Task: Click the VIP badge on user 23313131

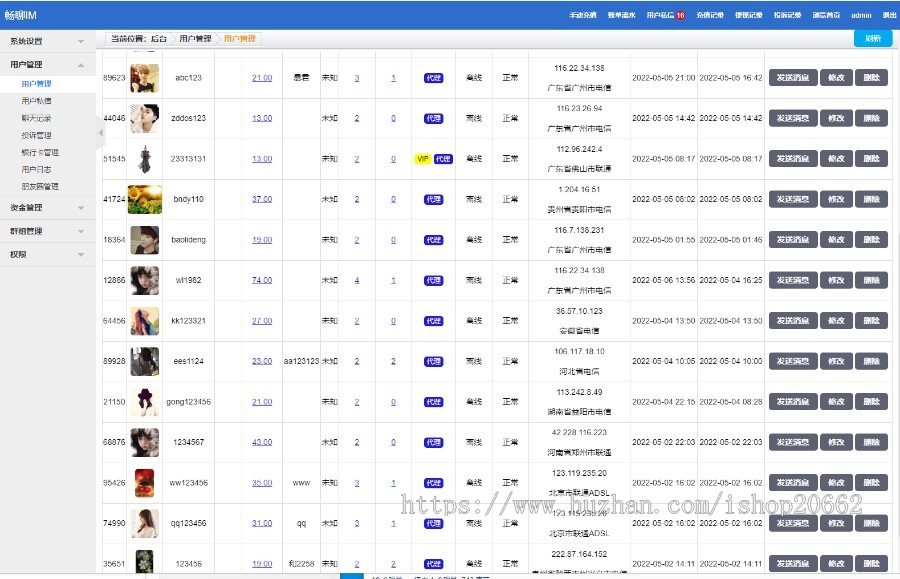Action: point(422,159)
